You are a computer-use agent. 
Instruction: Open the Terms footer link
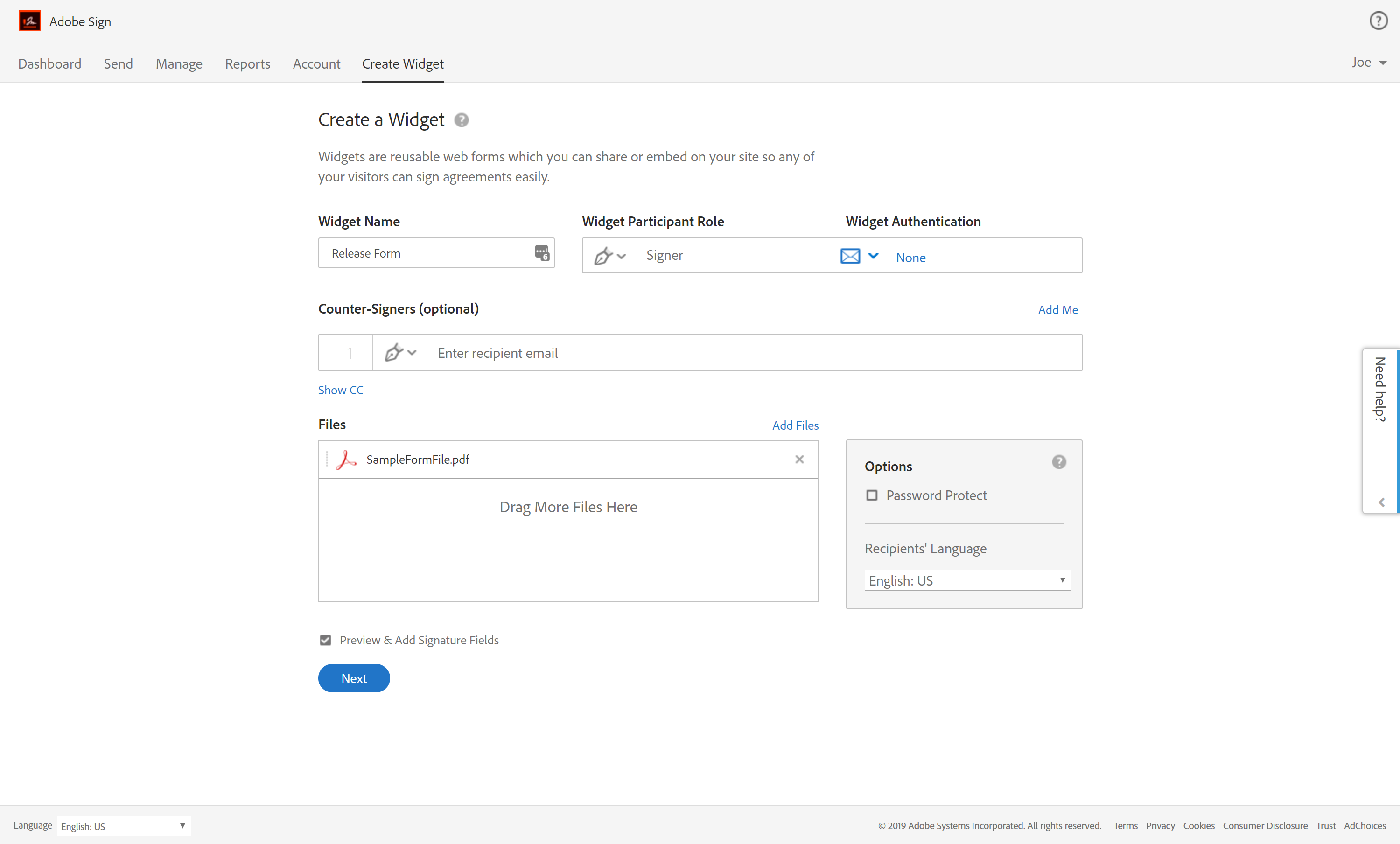point(1126,826)
